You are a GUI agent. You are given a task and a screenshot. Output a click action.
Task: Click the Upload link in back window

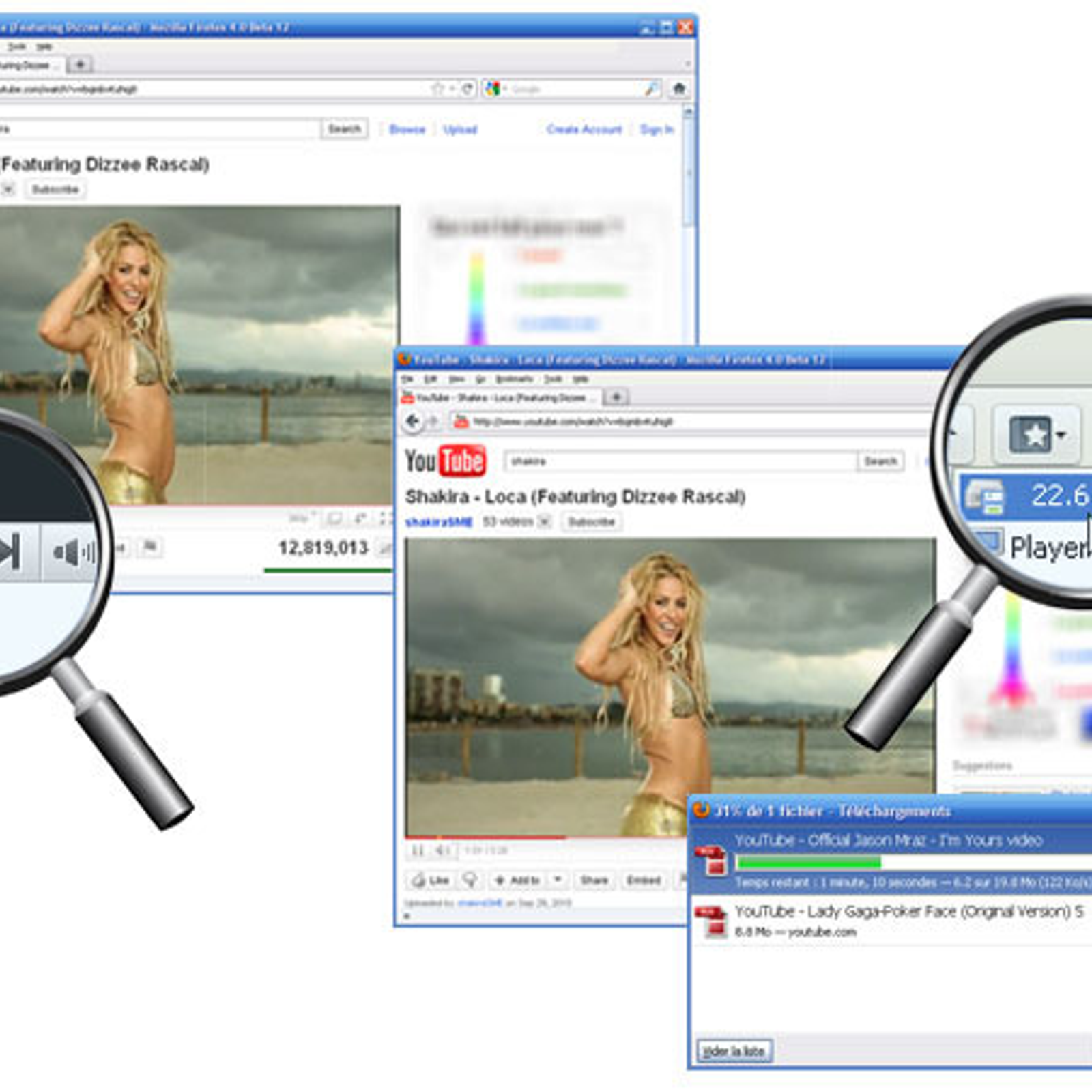tap(460, 129)
